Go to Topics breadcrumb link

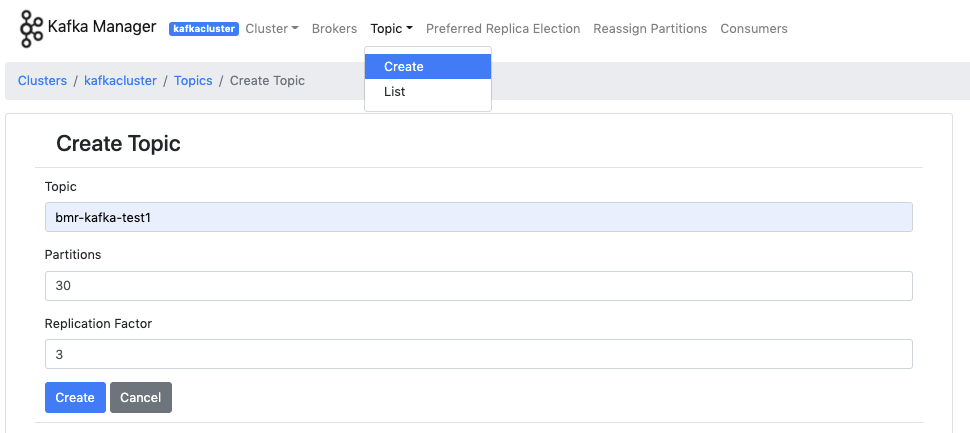[193, 80]
